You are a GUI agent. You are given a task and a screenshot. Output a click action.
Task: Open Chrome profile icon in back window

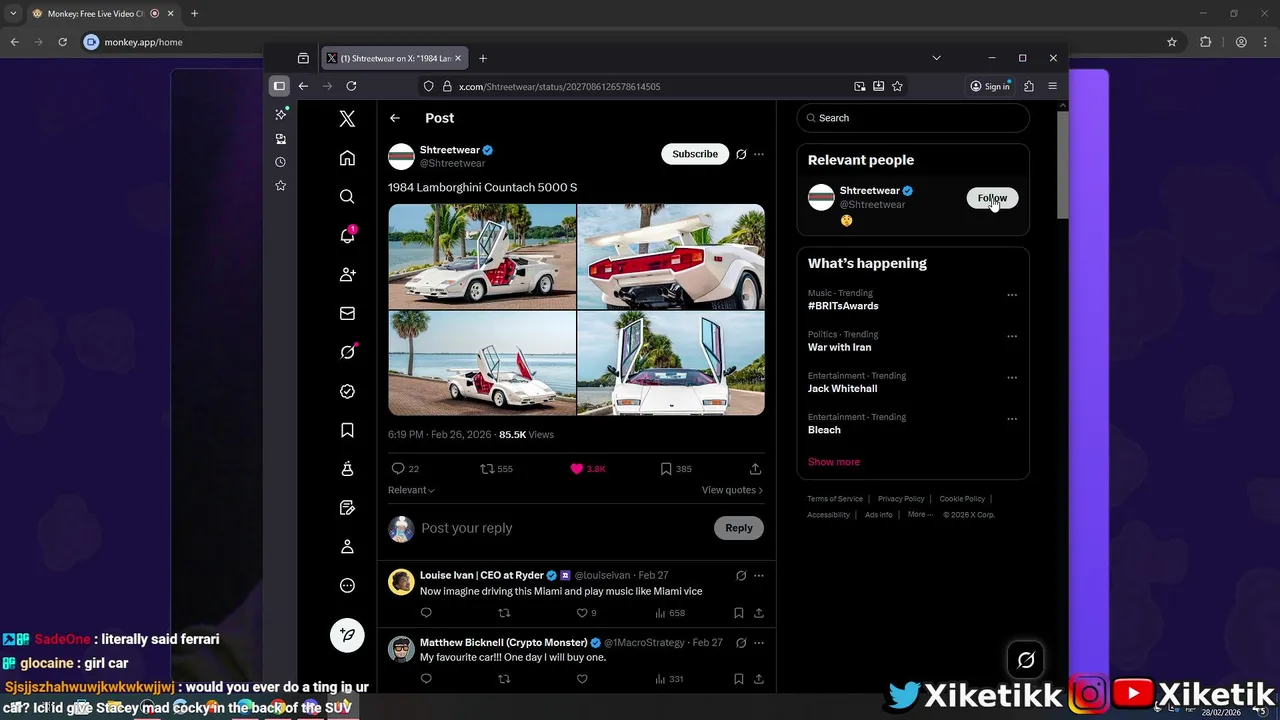coord(1241,42)
